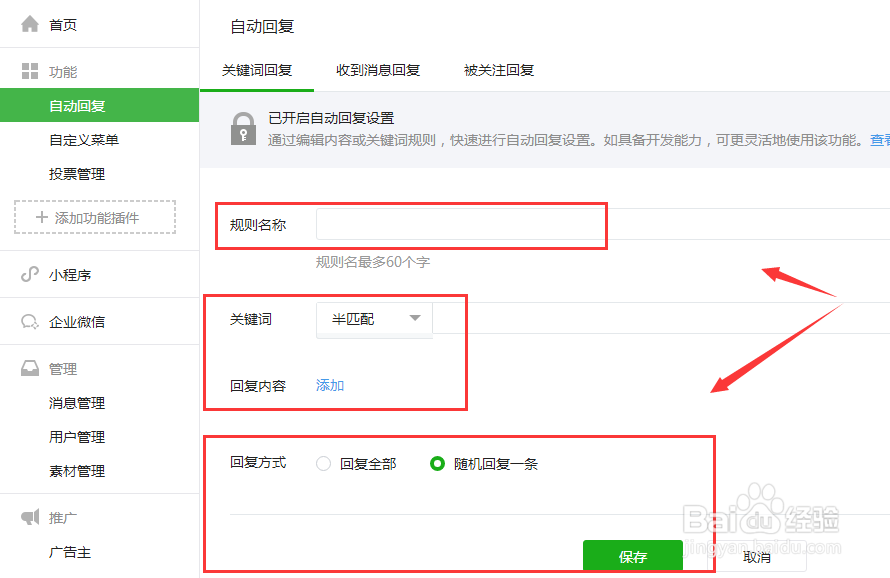Click the green 保存 save button
The width and height of the screenshot is (890, 578).
click(x=633, y=556)
